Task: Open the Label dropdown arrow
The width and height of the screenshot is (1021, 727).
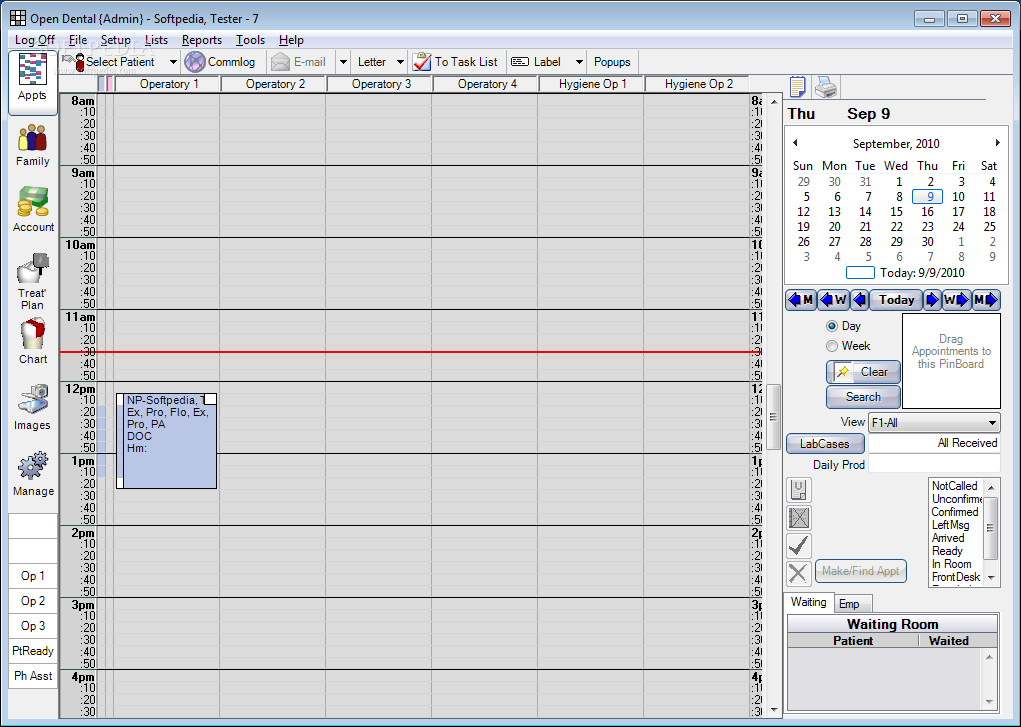Action: tap(579, 62)
